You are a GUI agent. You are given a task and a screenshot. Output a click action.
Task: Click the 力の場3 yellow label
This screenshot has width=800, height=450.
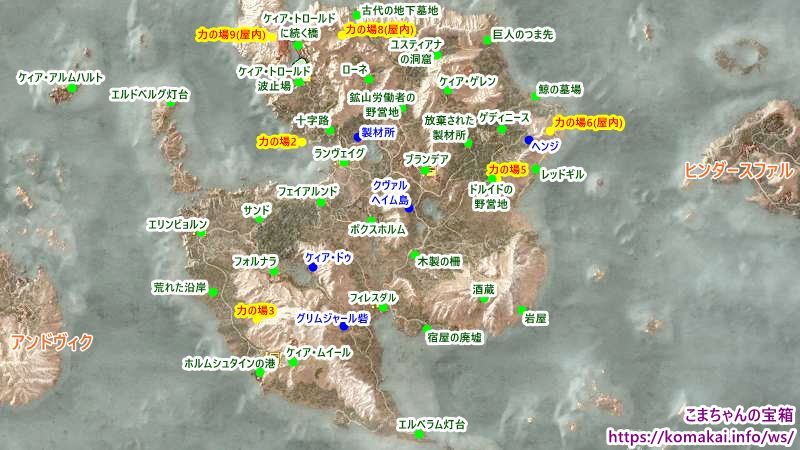(256, 311)
